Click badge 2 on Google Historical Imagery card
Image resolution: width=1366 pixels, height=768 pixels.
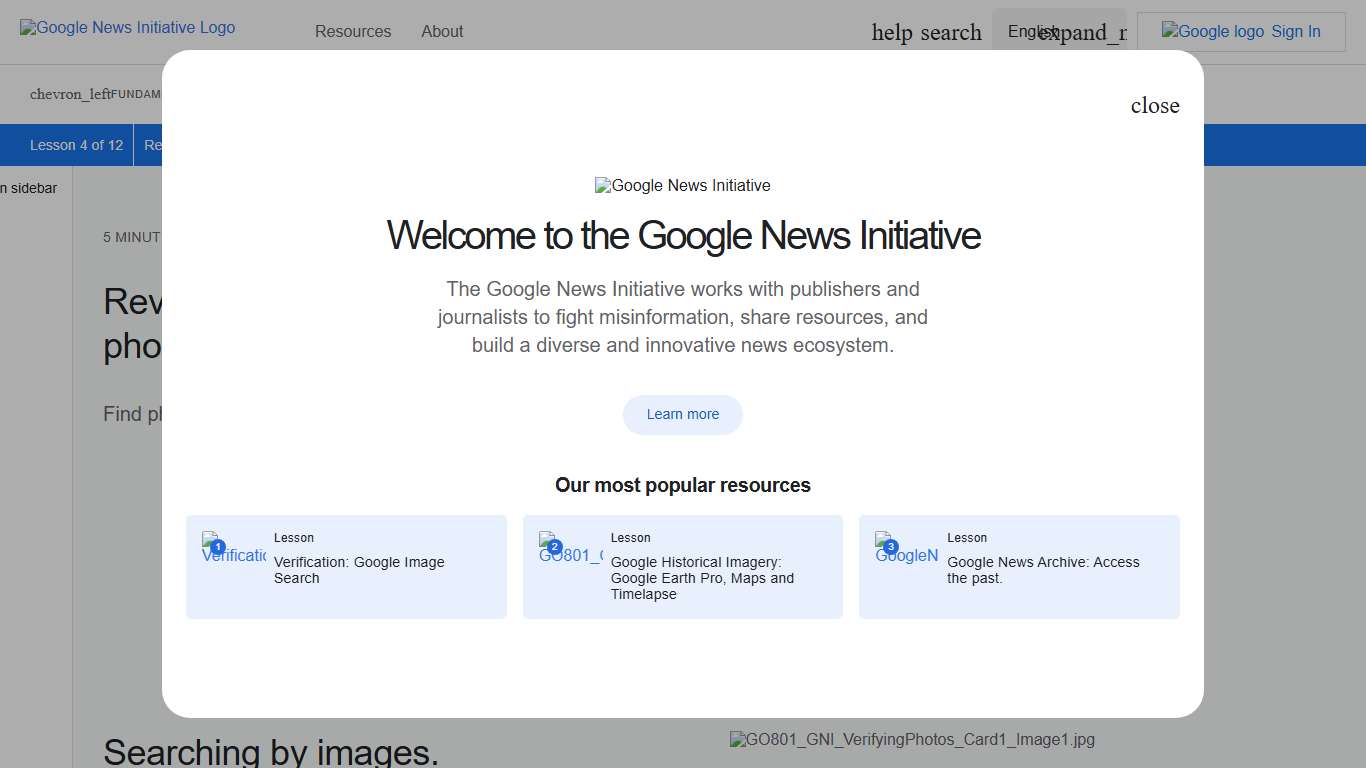pos(553,547)
